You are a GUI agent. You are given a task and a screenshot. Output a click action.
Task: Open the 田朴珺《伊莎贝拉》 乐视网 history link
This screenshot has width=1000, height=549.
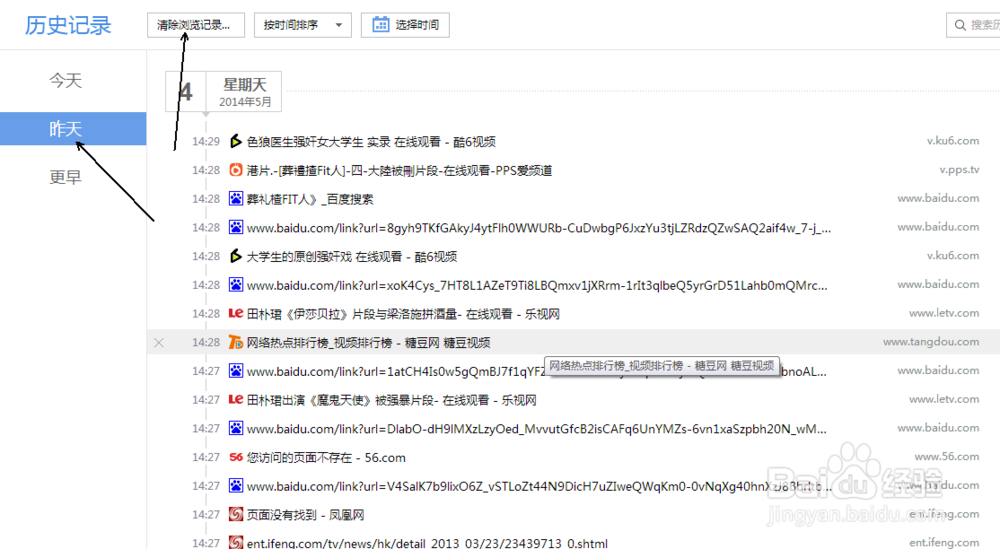403,314
